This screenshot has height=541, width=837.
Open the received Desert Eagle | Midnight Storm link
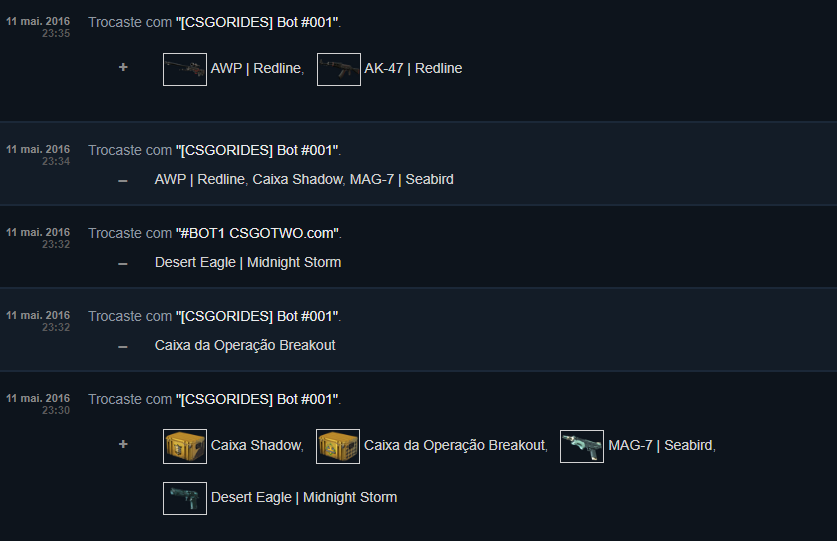point(304,497)
